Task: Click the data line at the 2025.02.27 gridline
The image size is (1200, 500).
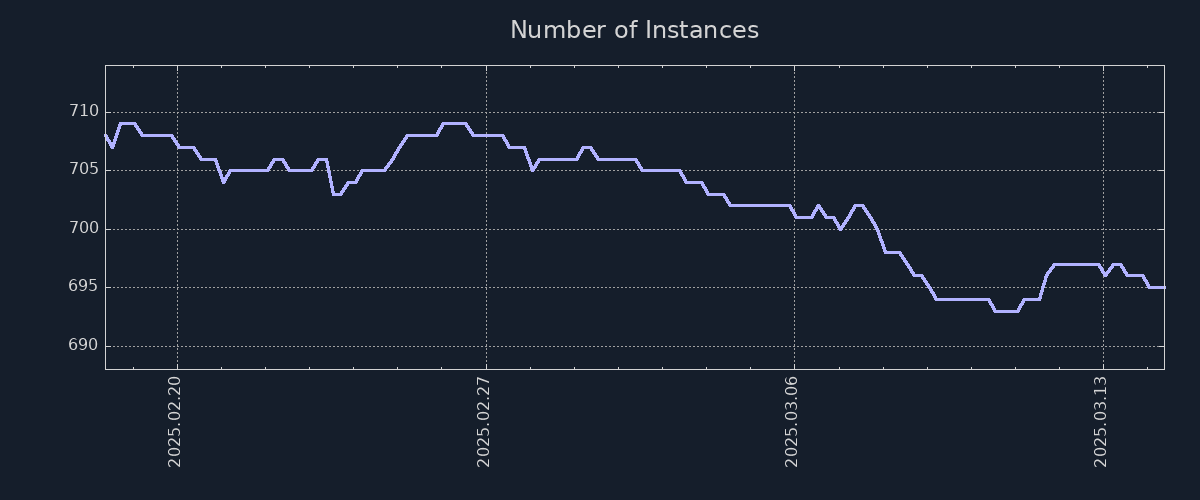Action: click(x=486, y=135)
